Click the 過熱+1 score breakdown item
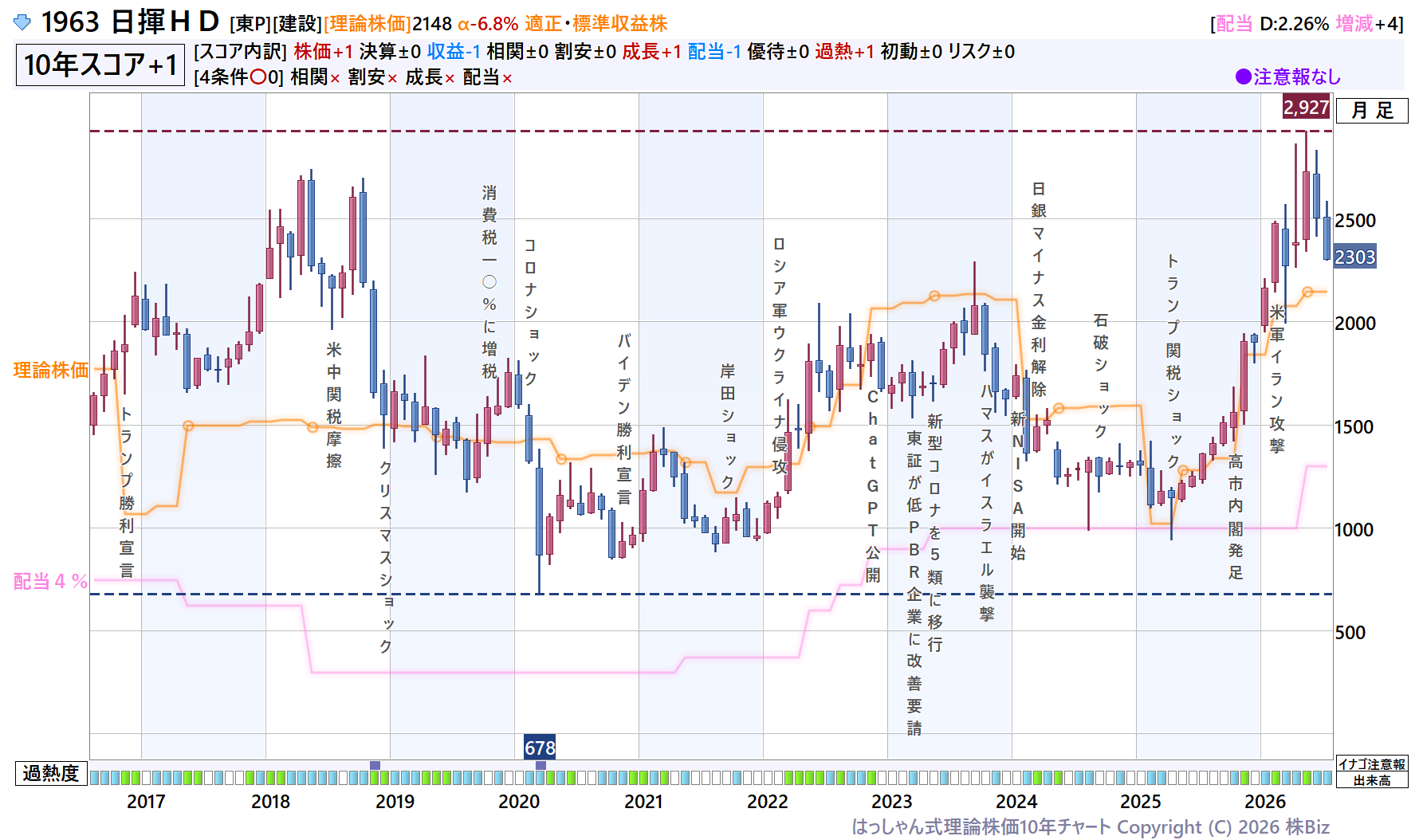The image size is (1419, 840). click(844, 52)
